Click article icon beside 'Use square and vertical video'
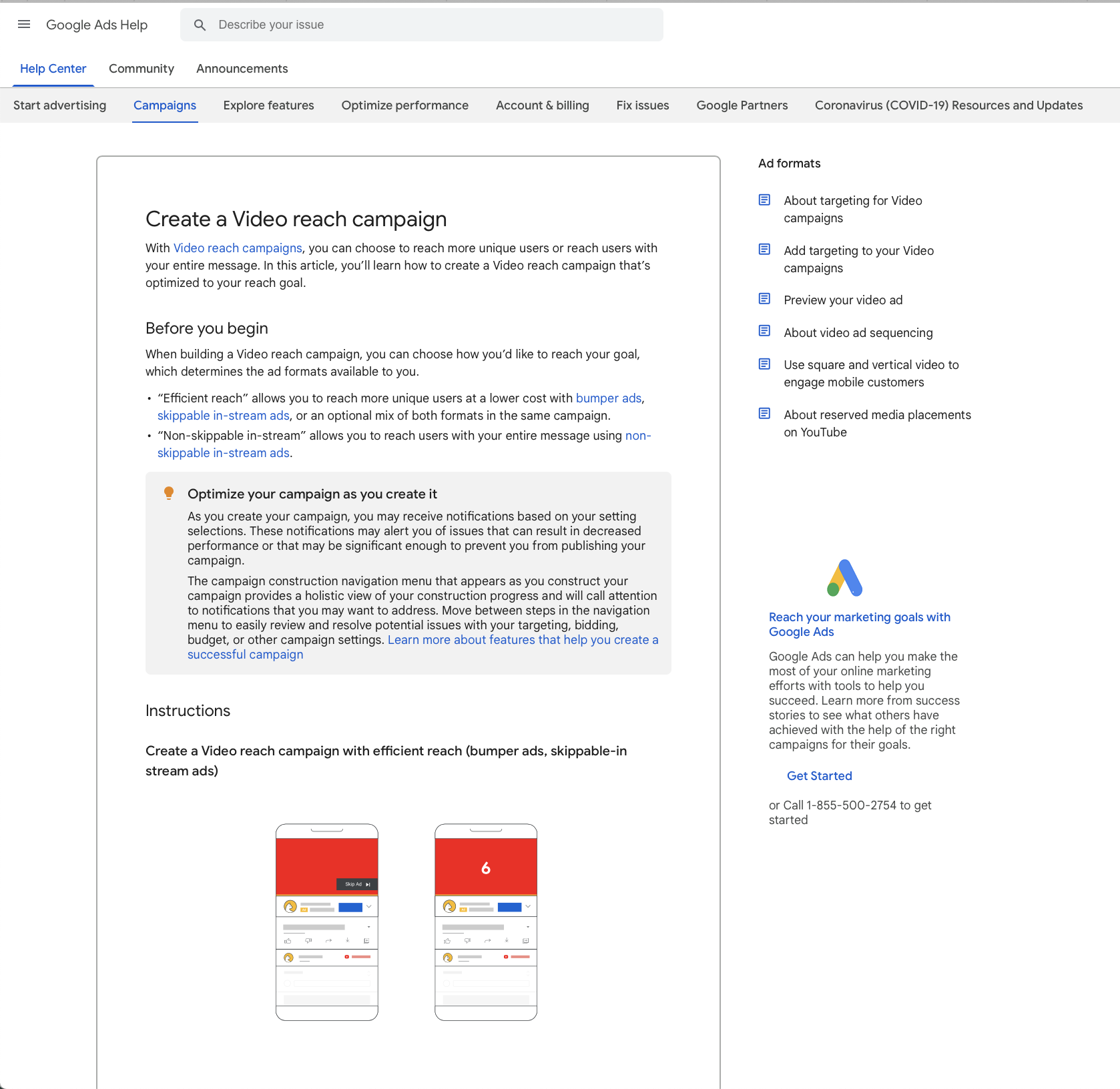The image size is (1120, 1089). point(765,364)
